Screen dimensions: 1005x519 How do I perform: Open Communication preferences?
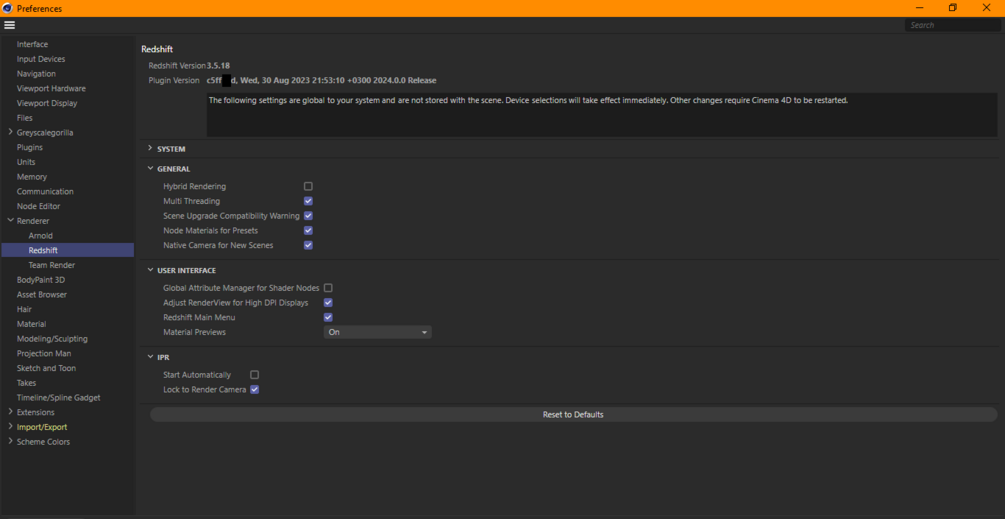point(45,192)
